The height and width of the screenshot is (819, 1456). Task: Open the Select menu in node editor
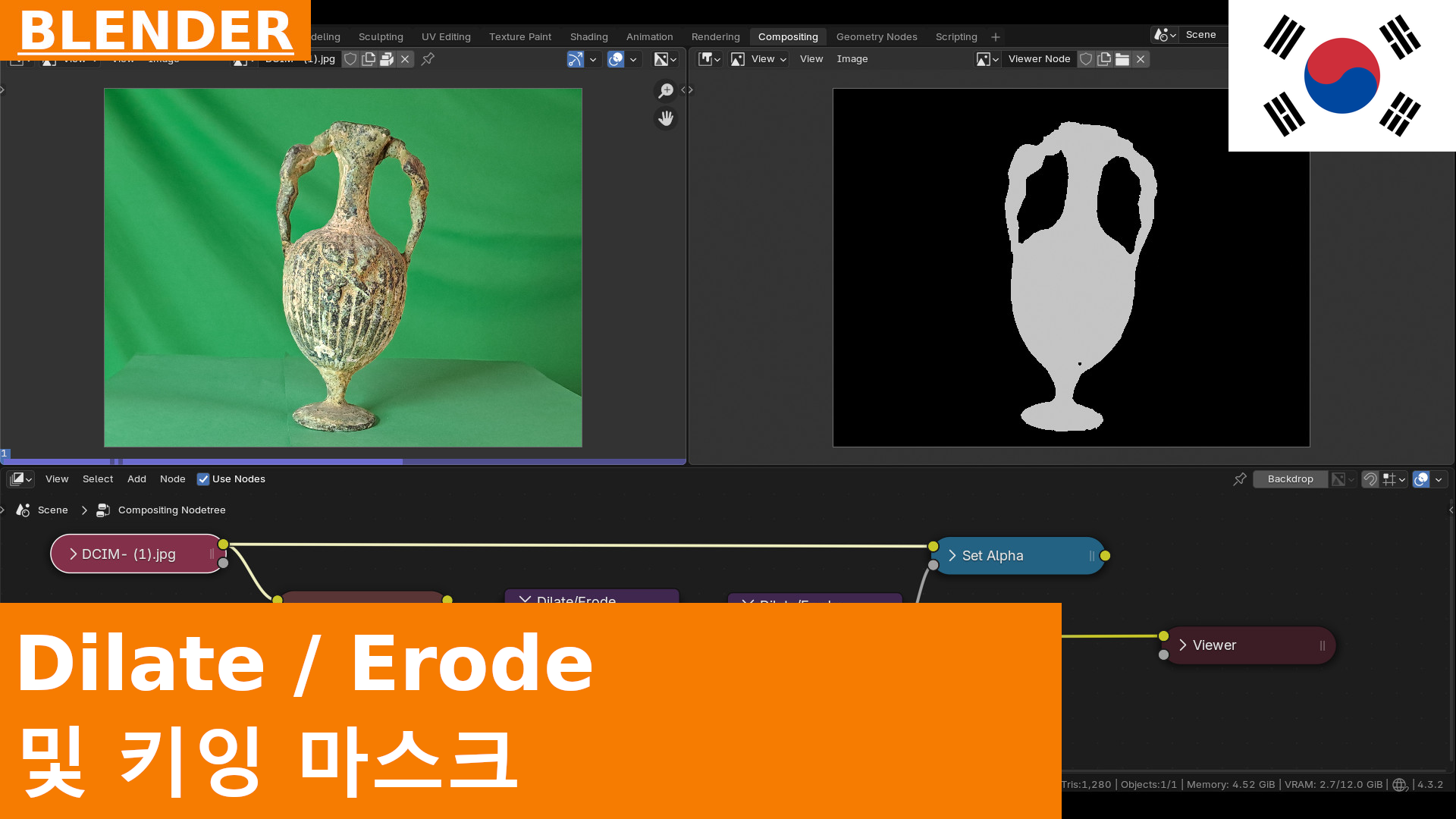(x=98, y=479)
